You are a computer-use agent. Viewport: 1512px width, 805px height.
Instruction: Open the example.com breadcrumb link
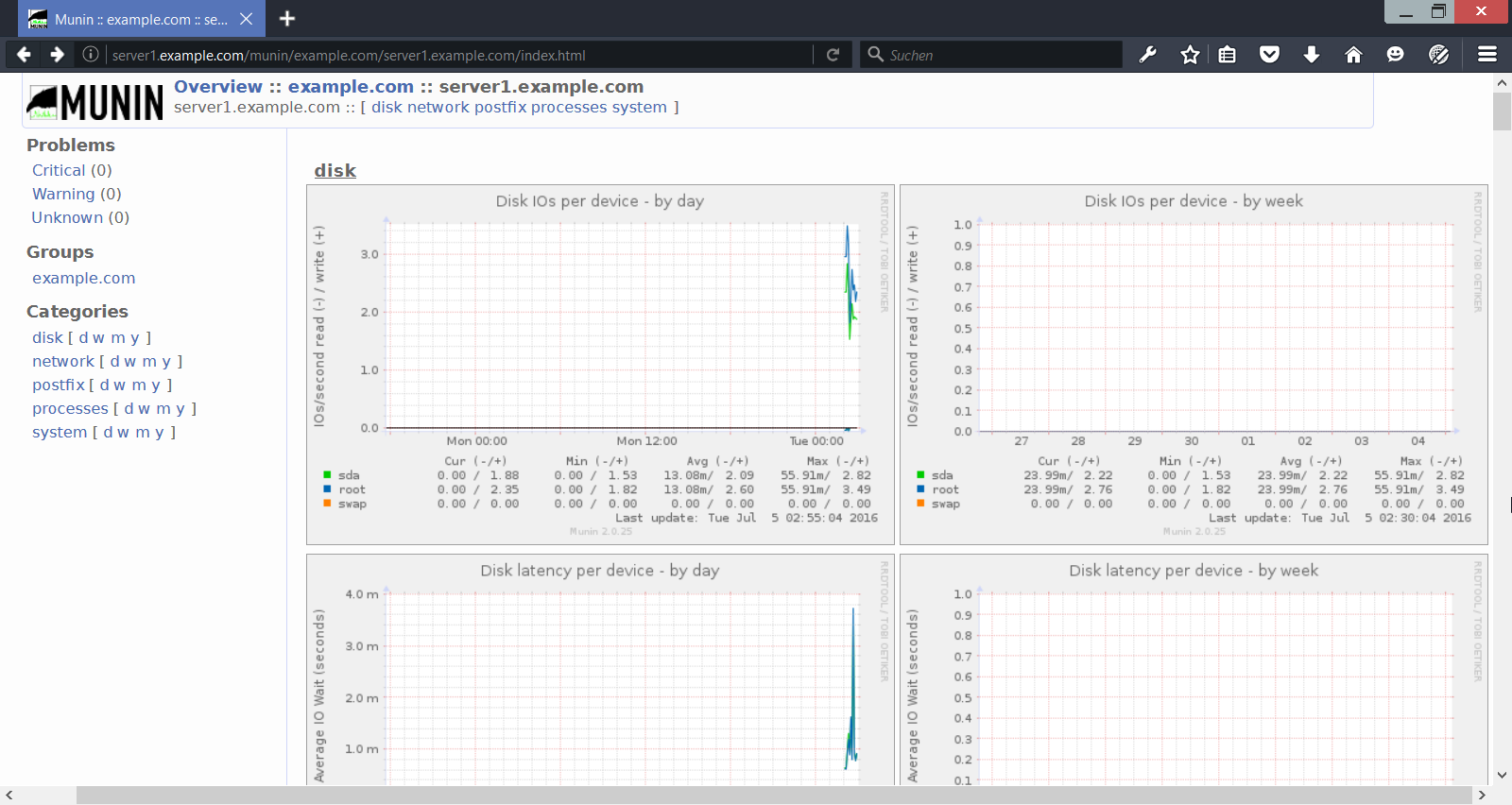point(351,86)
